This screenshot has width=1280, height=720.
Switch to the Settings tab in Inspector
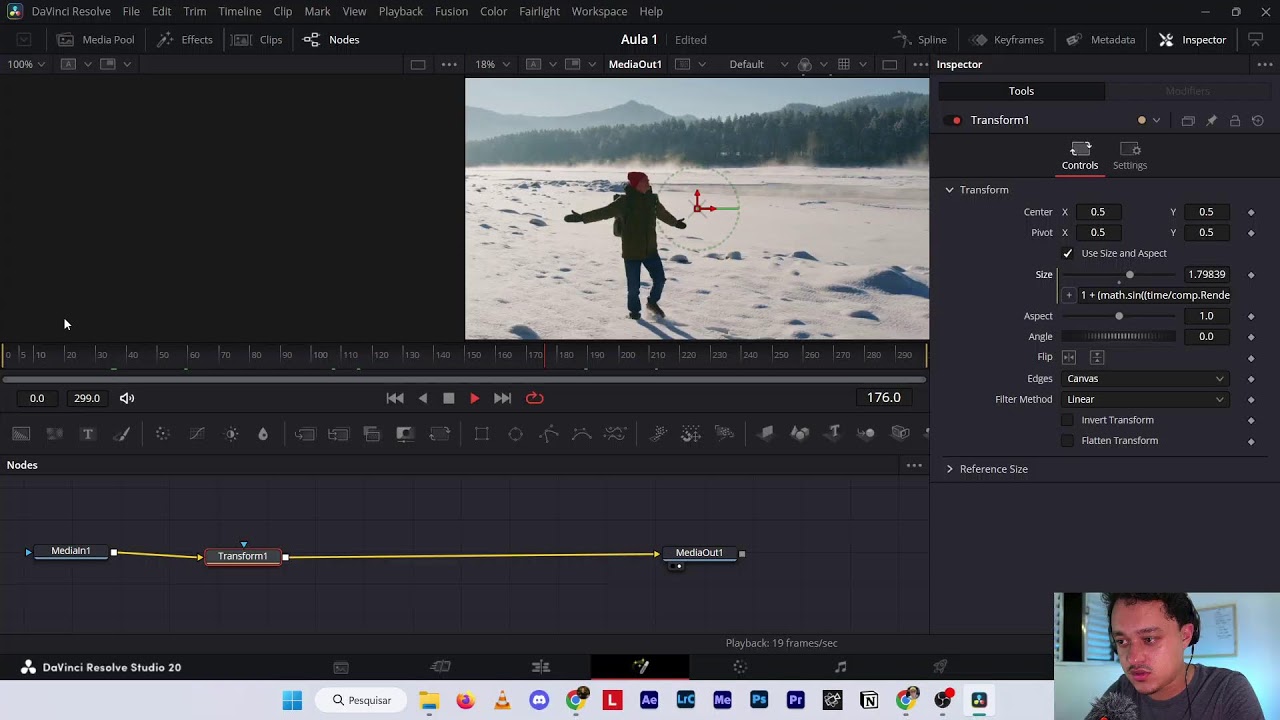coord(1130,156)
